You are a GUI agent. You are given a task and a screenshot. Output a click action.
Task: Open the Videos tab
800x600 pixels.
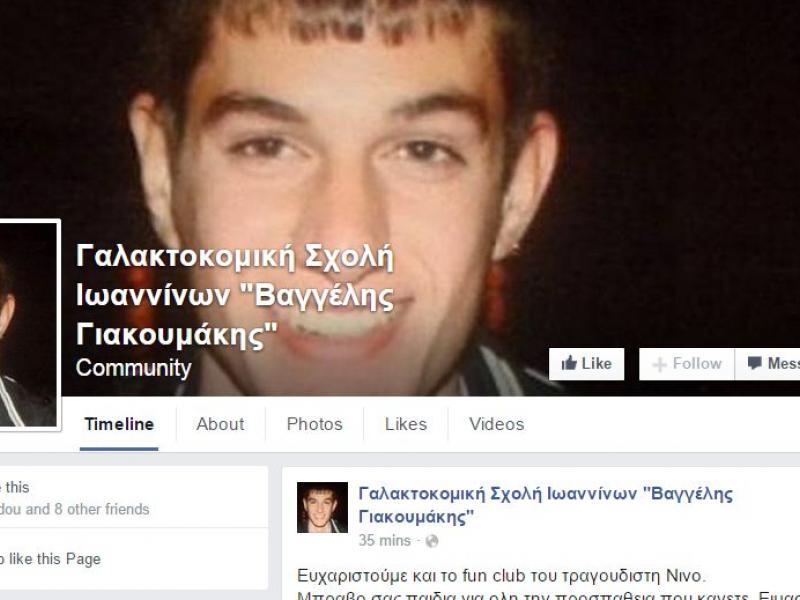coord(496,424)
